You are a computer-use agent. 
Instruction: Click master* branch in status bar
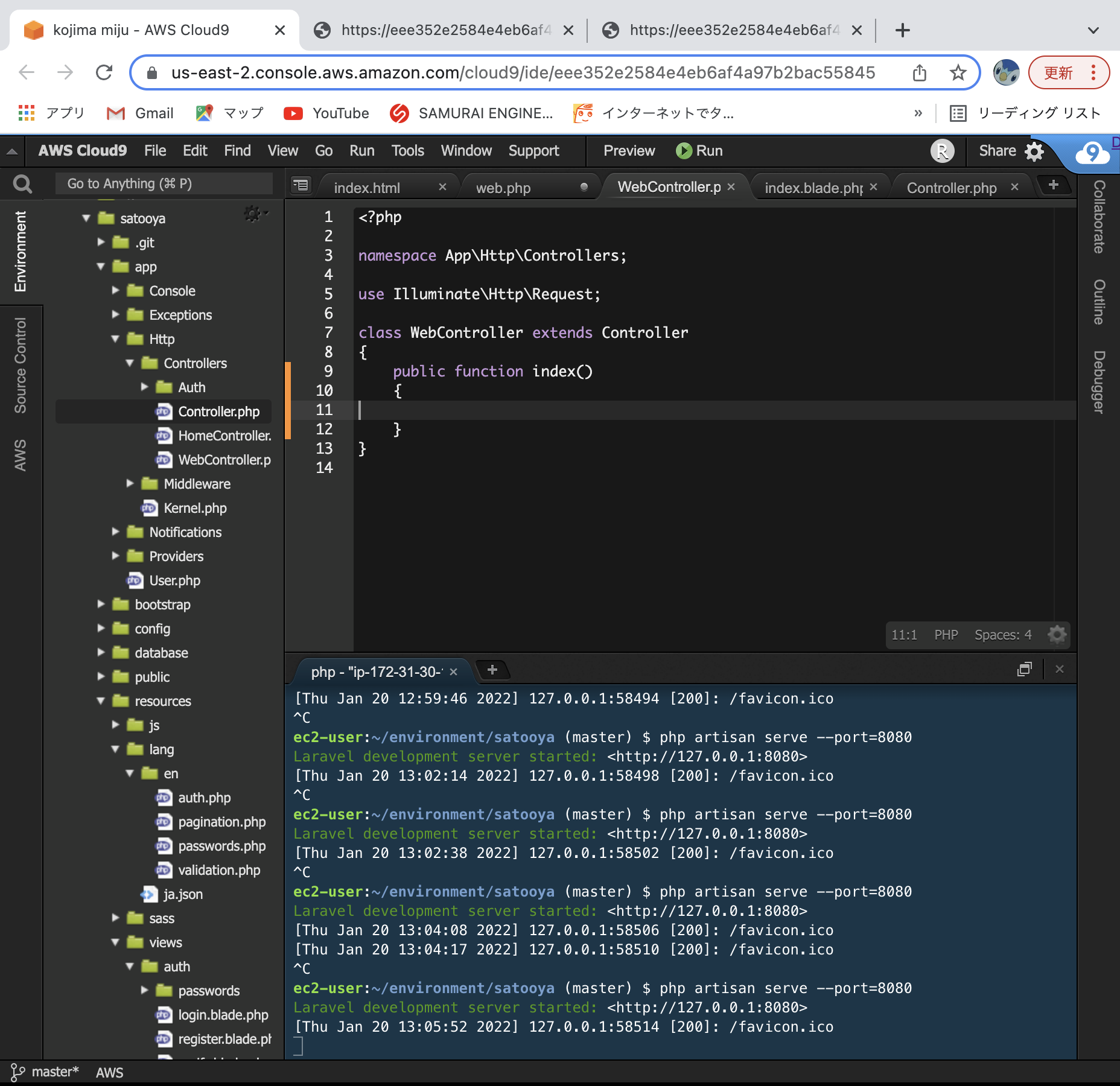tap(55, 1072)
